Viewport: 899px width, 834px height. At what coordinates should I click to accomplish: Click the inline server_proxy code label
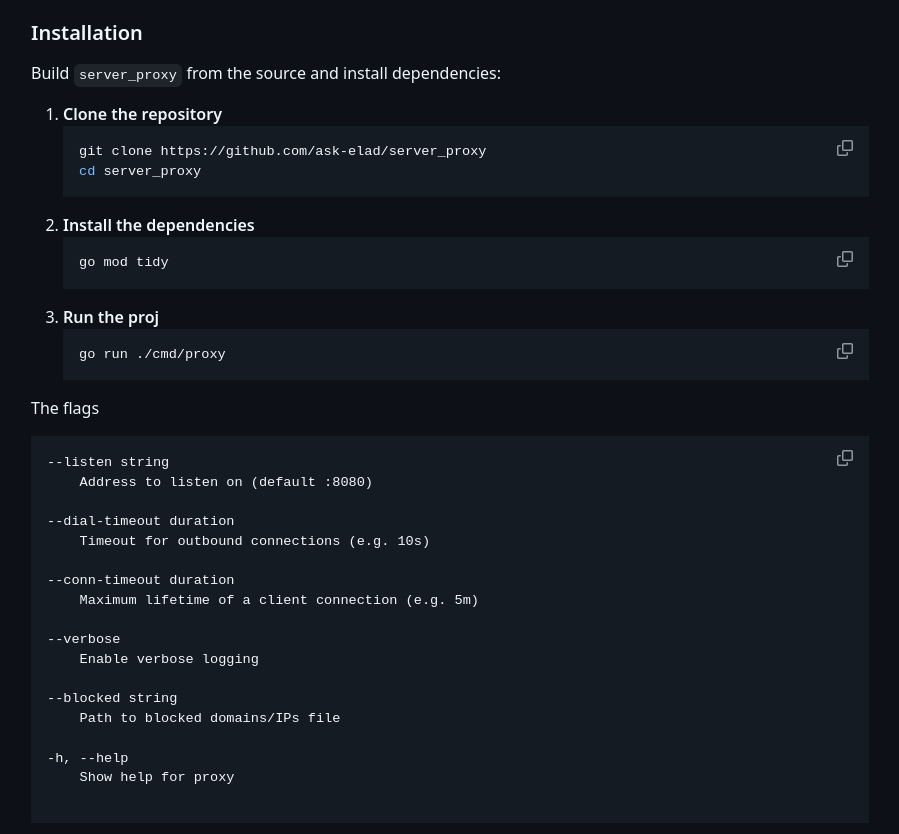(128, 75)
